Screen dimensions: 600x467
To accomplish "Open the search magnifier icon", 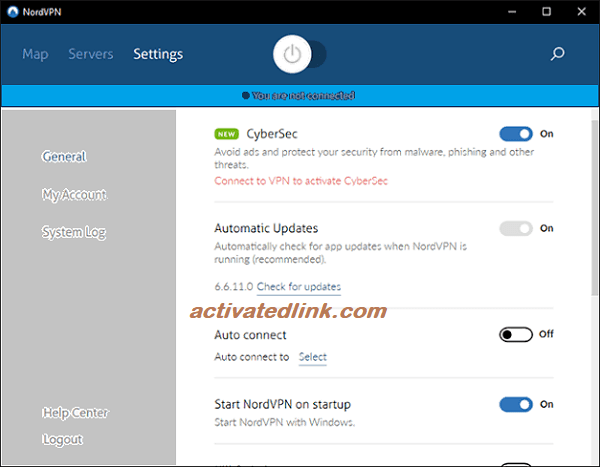I will pyautogui.click(x=558, y=54).
